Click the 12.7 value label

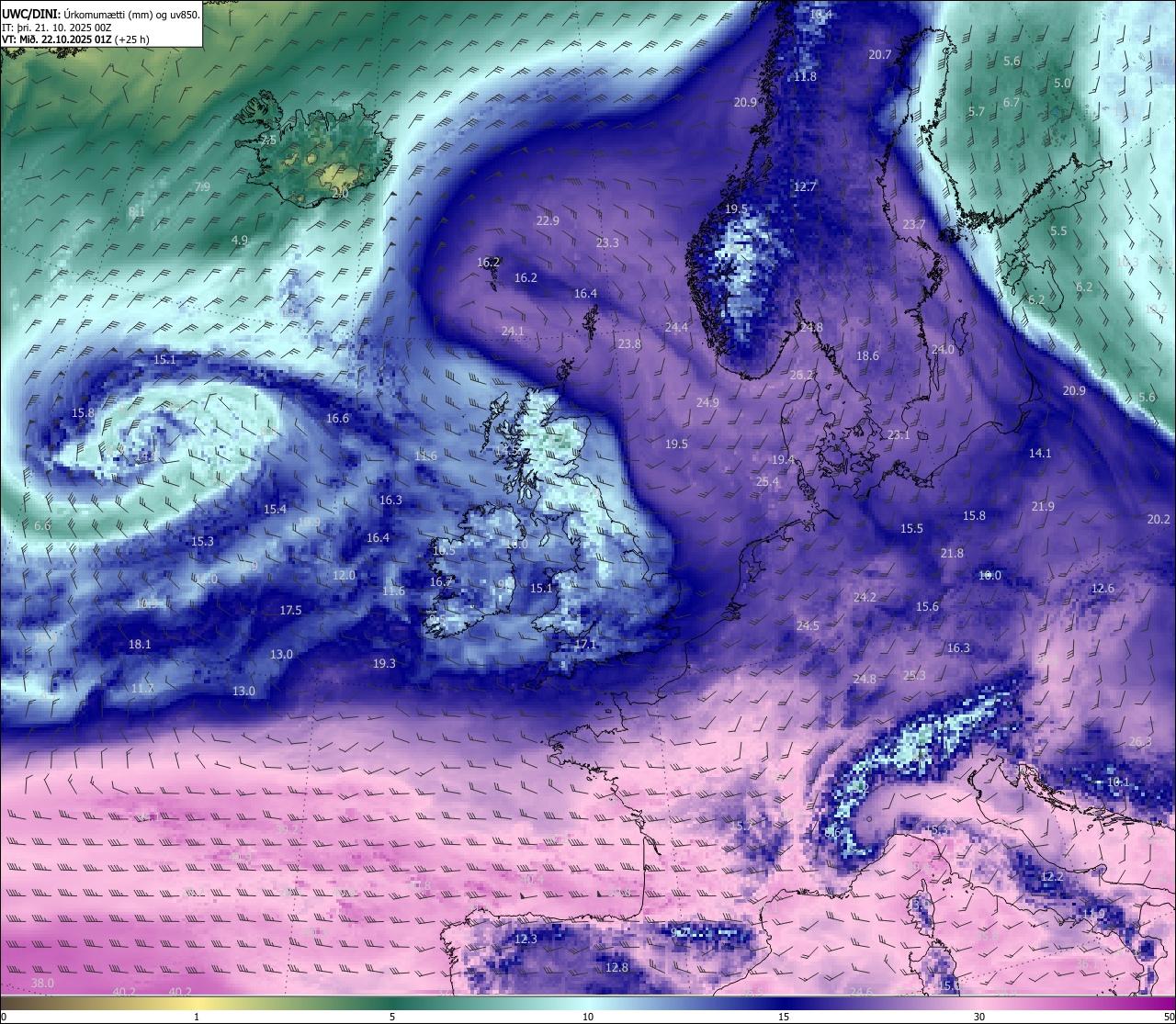[805, 187]
